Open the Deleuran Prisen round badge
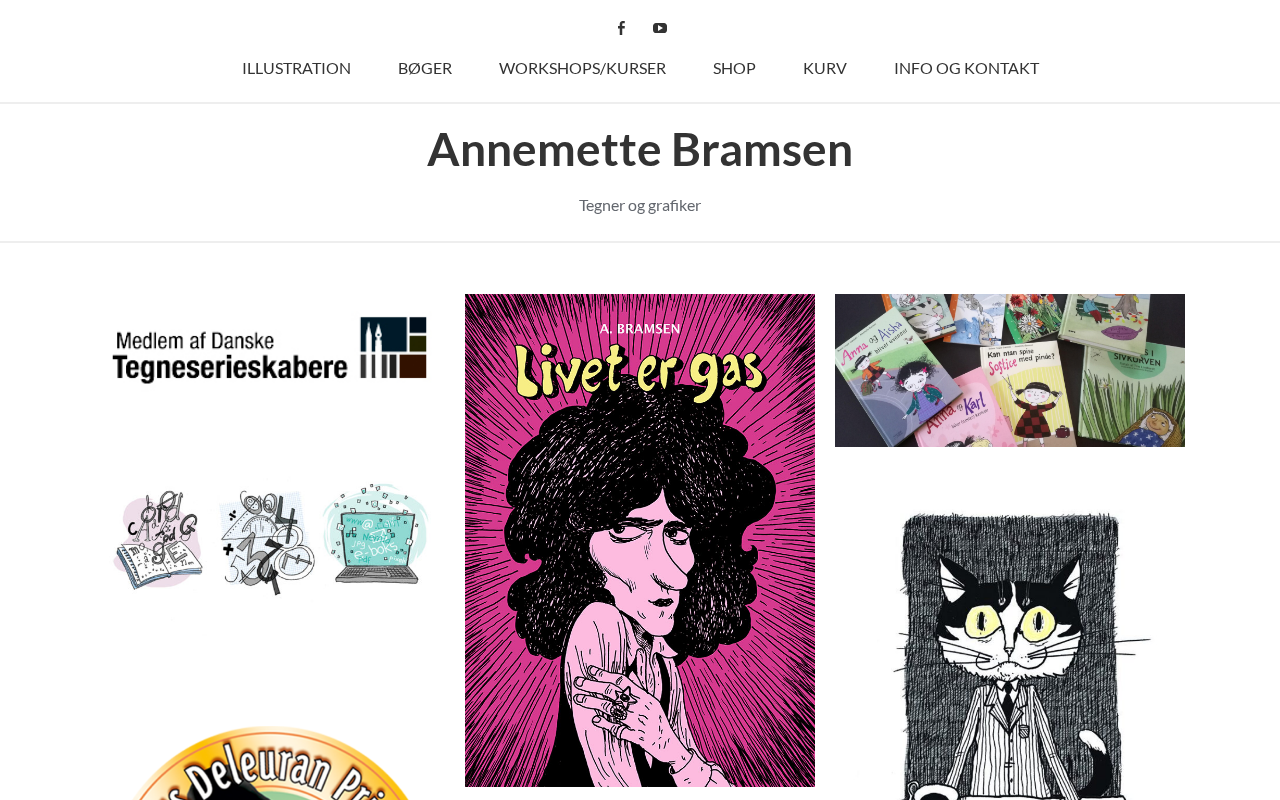 click(x=270, y=763)
